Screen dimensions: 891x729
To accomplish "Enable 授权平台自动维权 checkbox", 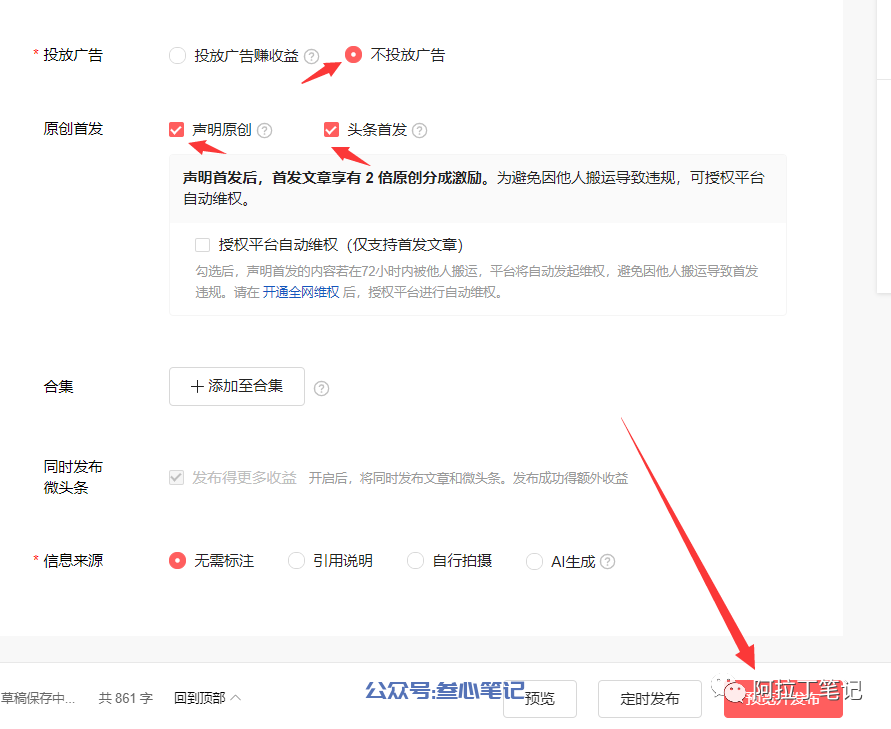I will (203, 245).
